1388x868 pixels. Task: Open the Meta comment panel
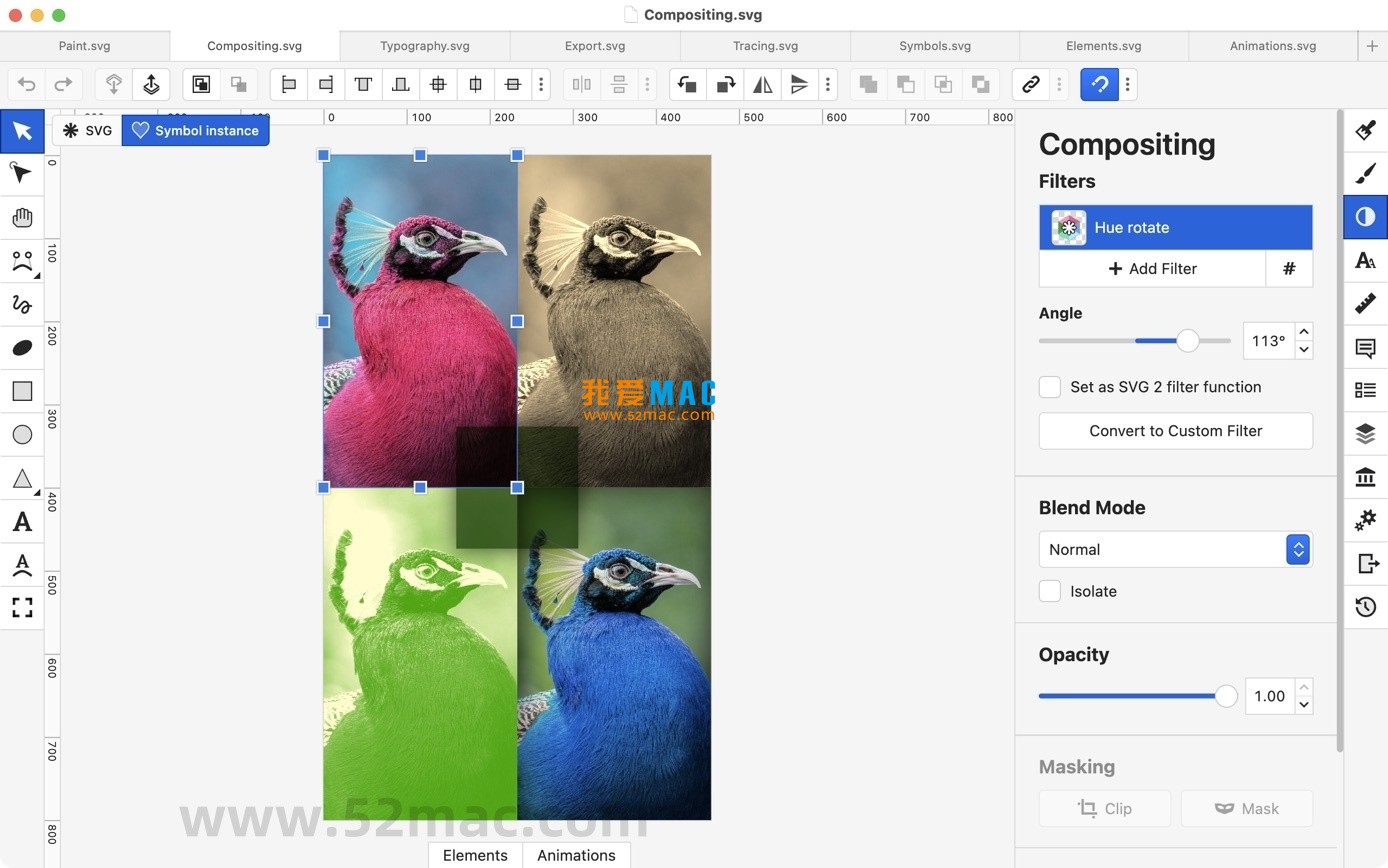[1366, 347]
